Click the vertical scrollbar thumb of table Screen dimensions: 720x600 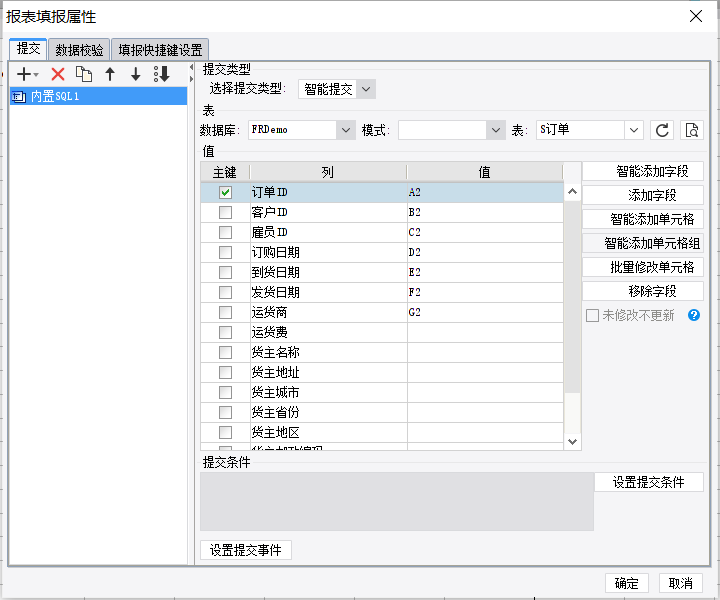[572, 297]
